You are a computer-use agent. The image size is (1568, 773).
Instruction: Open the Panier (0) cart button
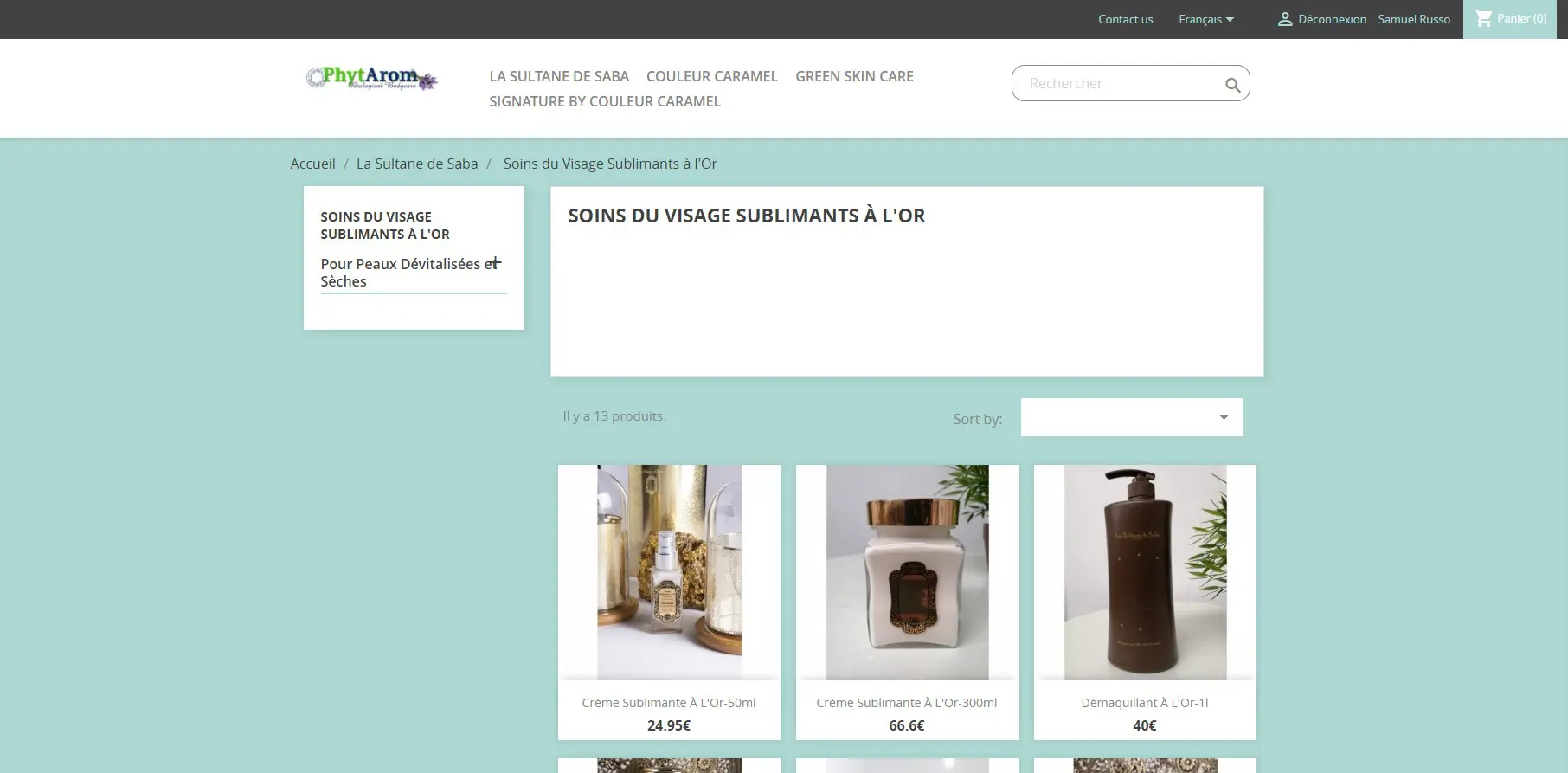click(x=1510, y=19)
